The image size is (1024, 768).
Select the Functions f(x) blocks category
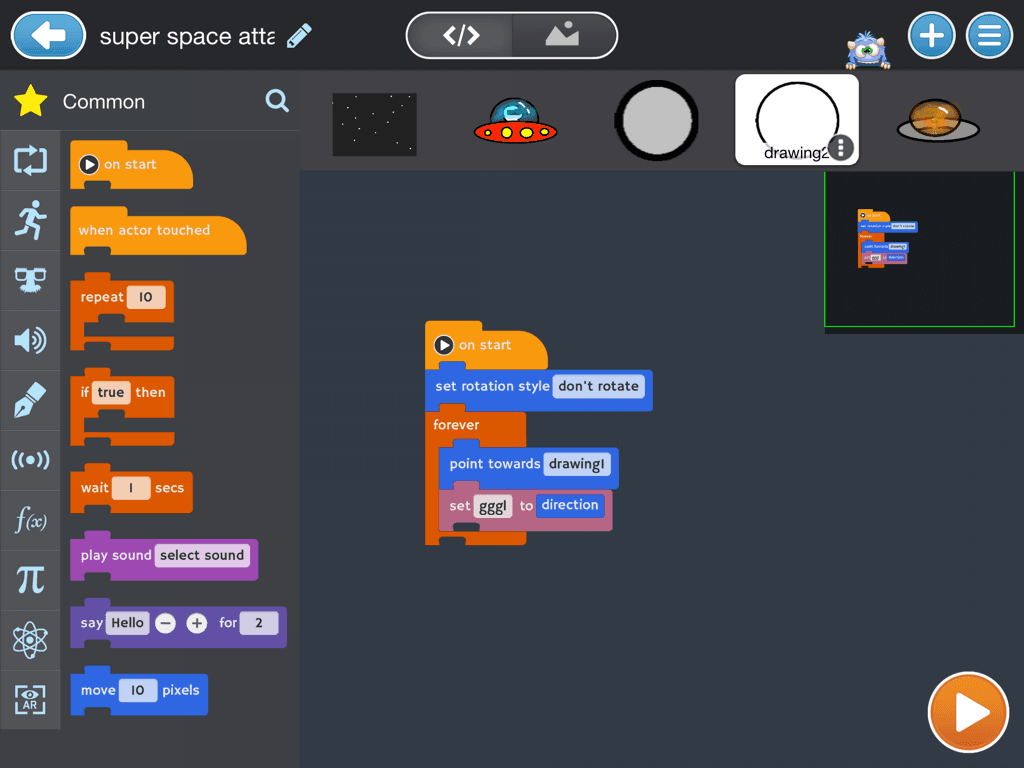[31, 521]
